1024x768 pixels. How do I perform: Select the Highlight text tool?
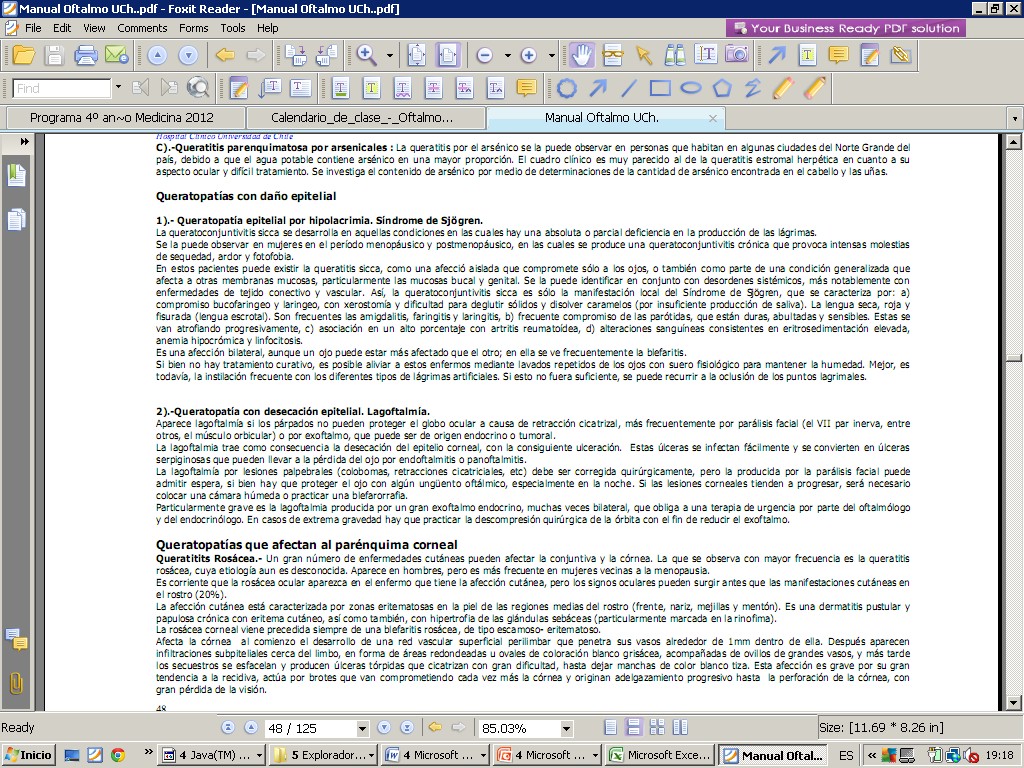(371, 88)
